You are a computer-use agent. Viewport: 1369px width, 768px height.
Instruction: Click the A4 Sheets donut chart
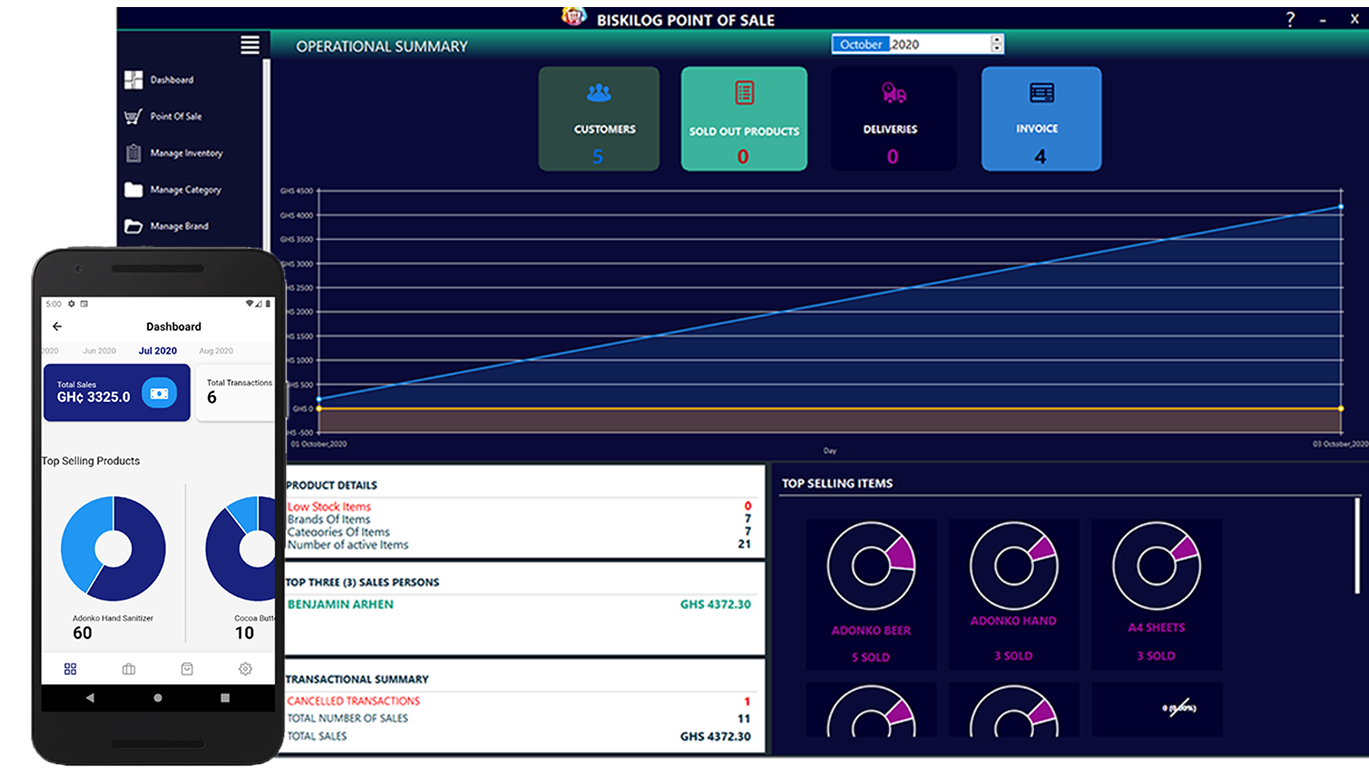click(x=1156, y=566)
